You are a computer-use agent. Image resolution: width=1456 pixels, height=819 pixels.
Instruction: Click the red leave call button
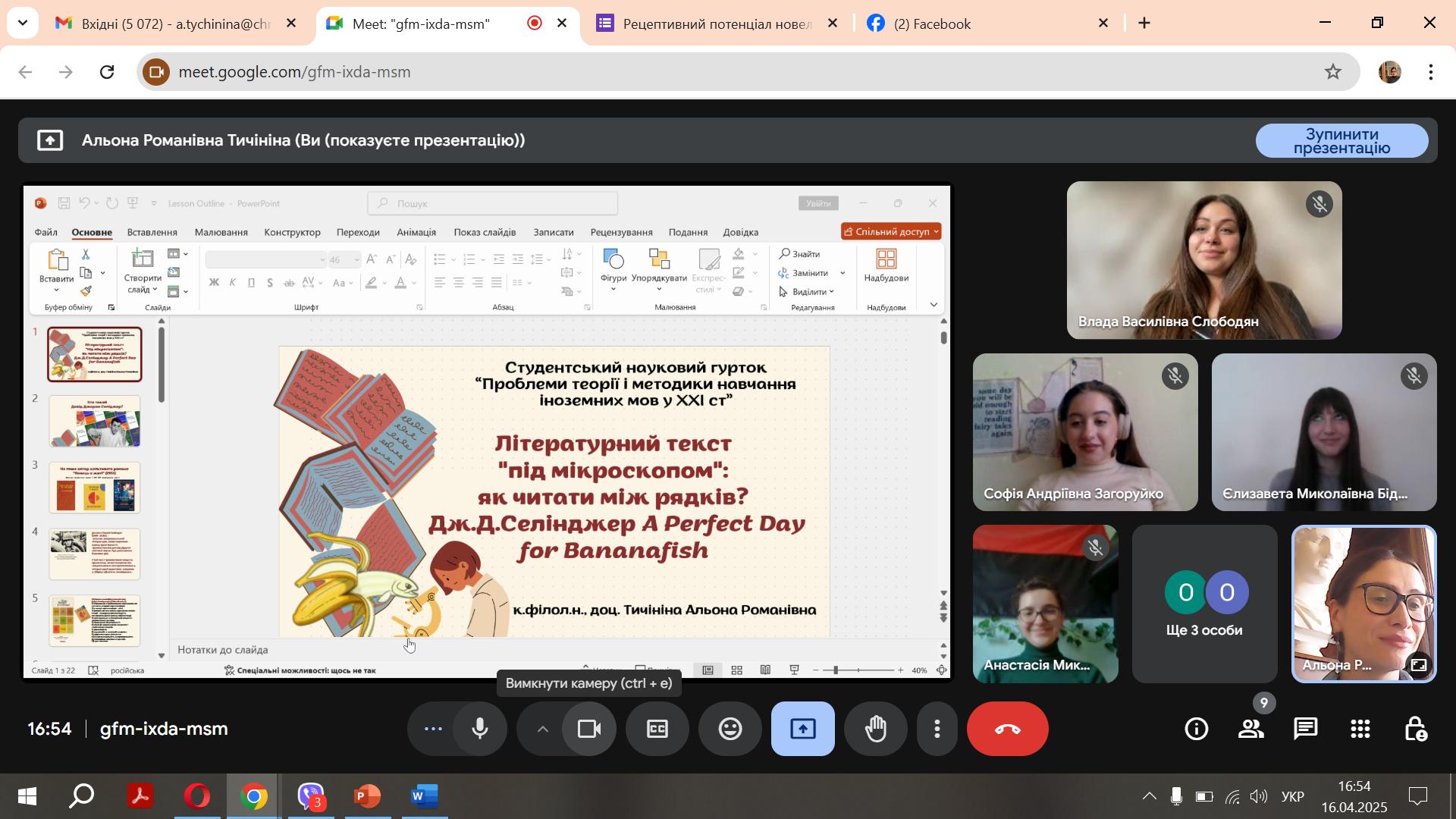pyautogui.click(x=1007, y=729)
